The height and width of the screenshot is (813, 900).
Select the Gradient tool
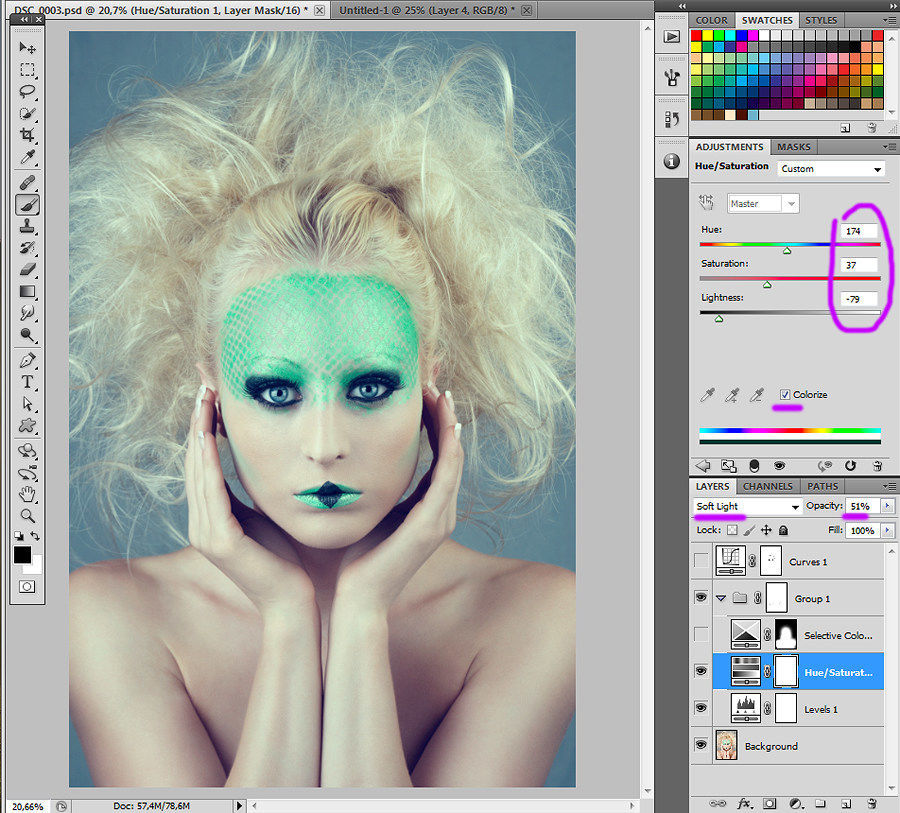coord(27,292)
